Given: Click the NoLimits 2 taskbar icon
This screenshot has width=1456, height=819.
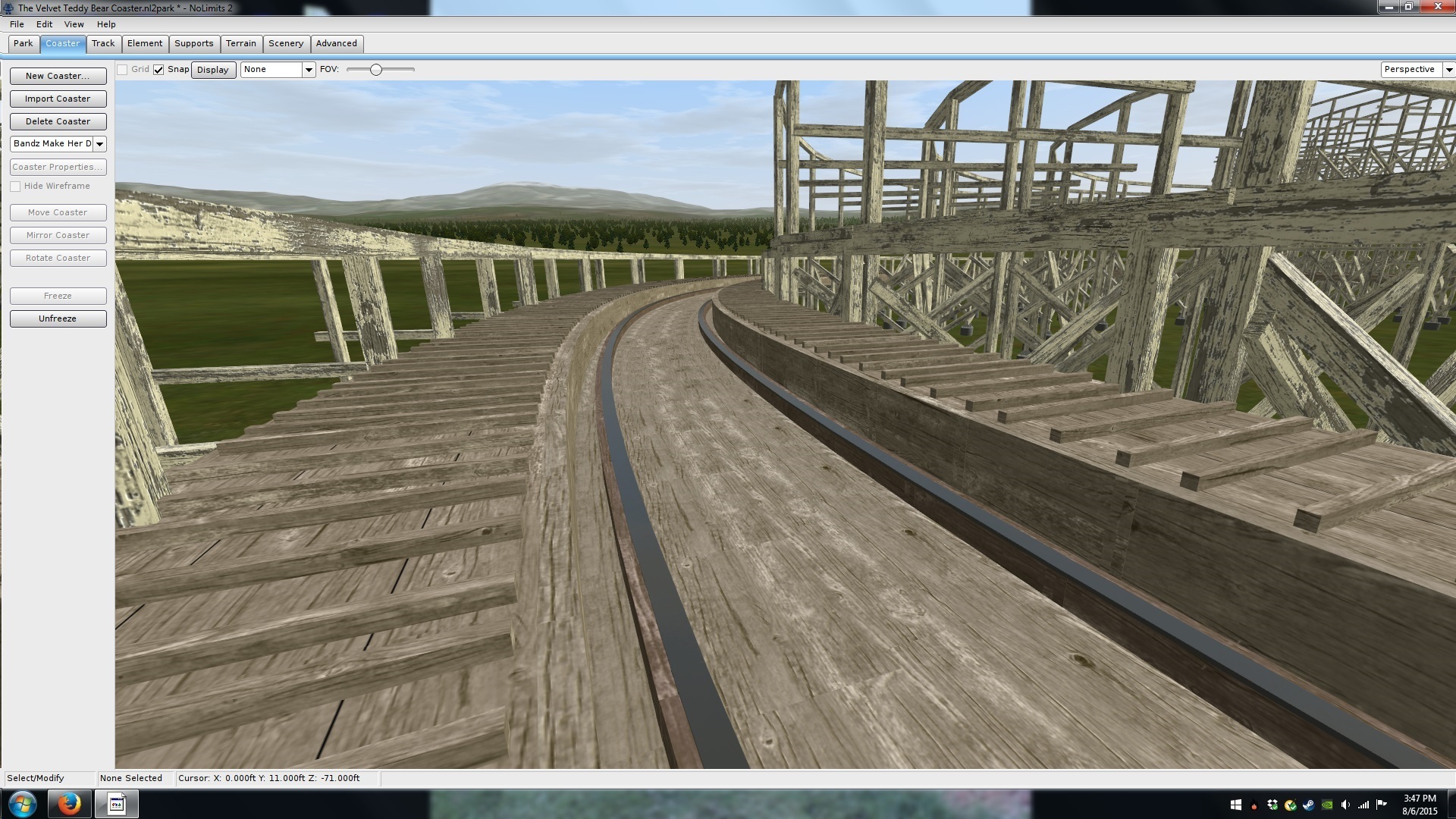Looking at the screenshot, I should coord(116,804).
